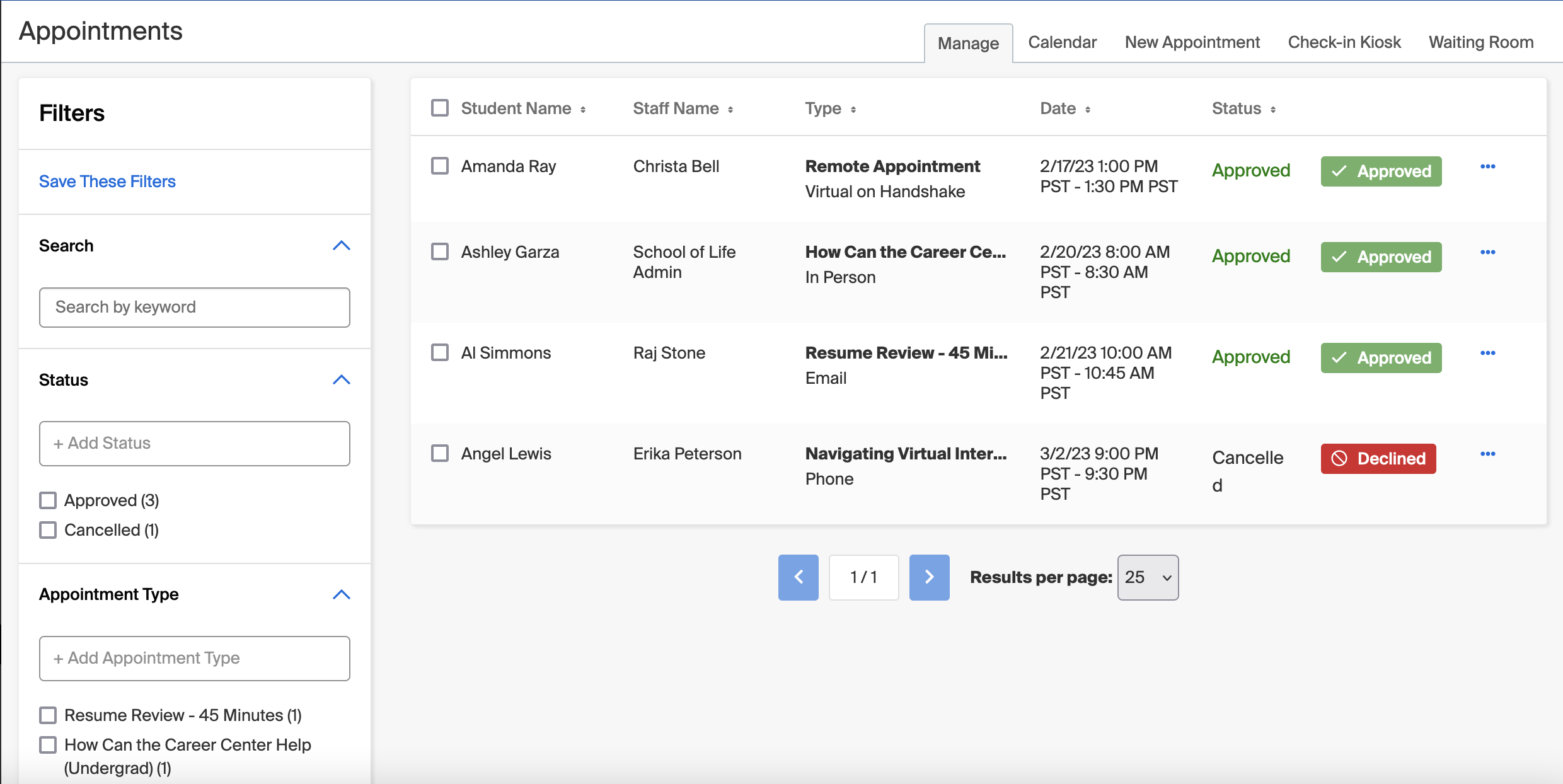Image resolution: width=1563 pixels, height=784 pixels.
Task: Click staff name School of Life Admin
Action: [x=684, y=262]
